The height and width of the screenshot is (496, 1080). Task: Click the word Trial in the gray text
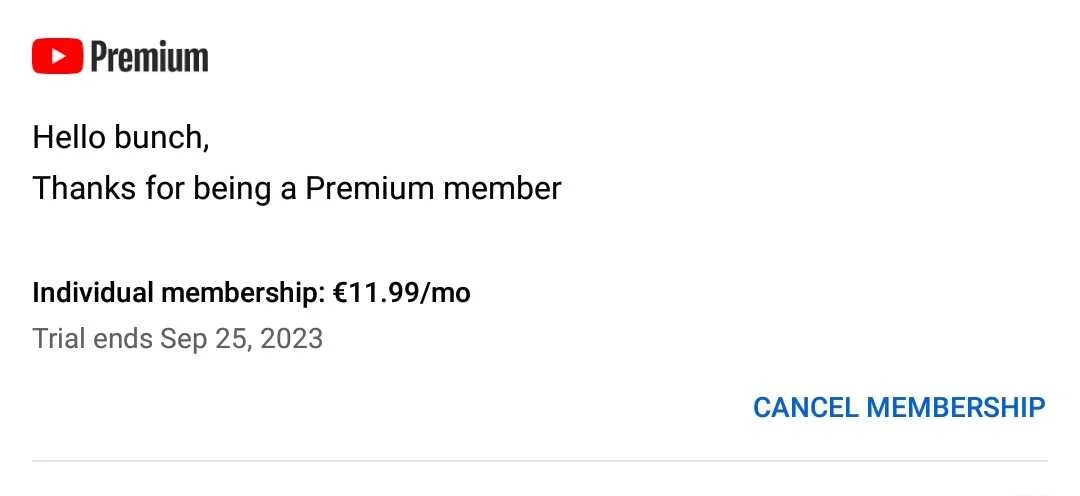(x=59, y=339)
